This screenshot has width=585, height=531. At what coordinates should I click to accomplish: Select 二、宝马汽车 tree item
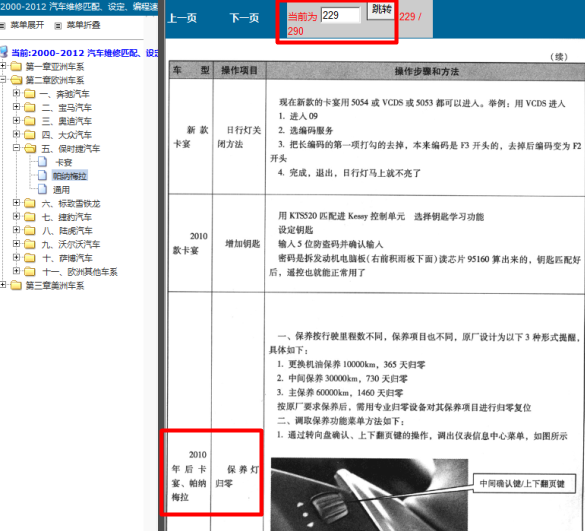[x=66, y=108]
